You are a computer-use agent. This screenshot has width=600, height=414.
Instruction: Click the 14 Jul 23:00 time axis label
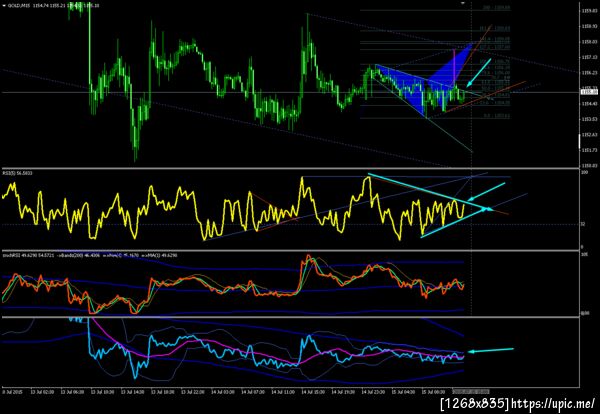click(x=372, y=392)
